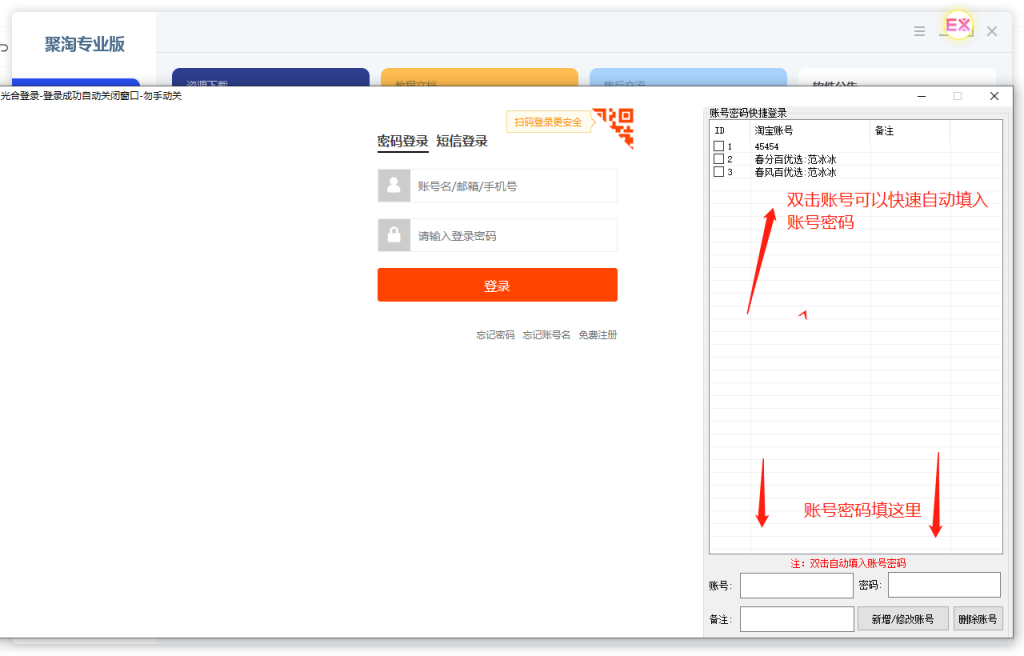Click the user avatar icon in account field

coord(394,186)
